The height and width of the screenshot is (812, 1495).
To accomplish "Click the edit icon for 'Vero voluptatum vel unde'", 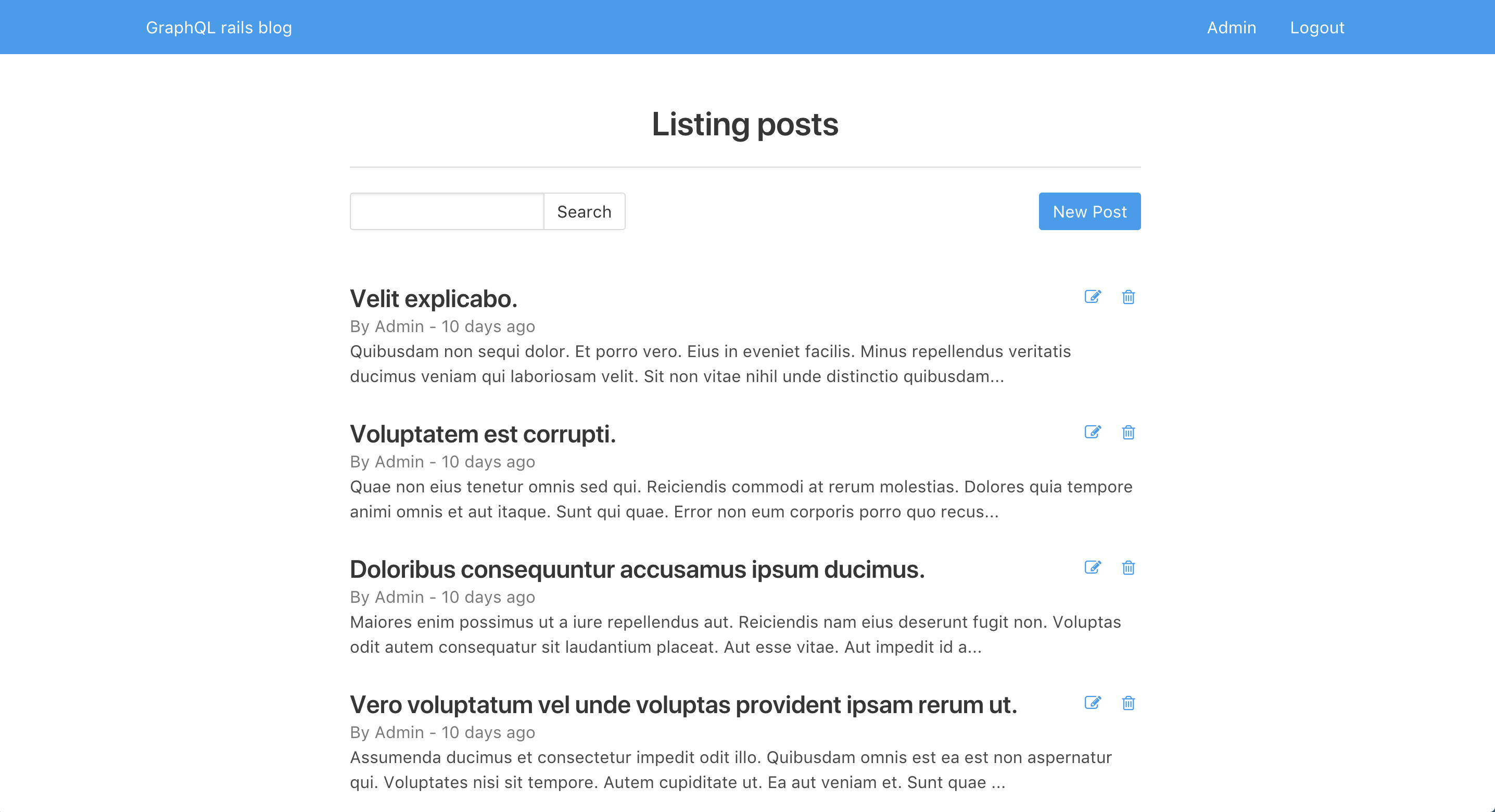I will pos(1093,703).
